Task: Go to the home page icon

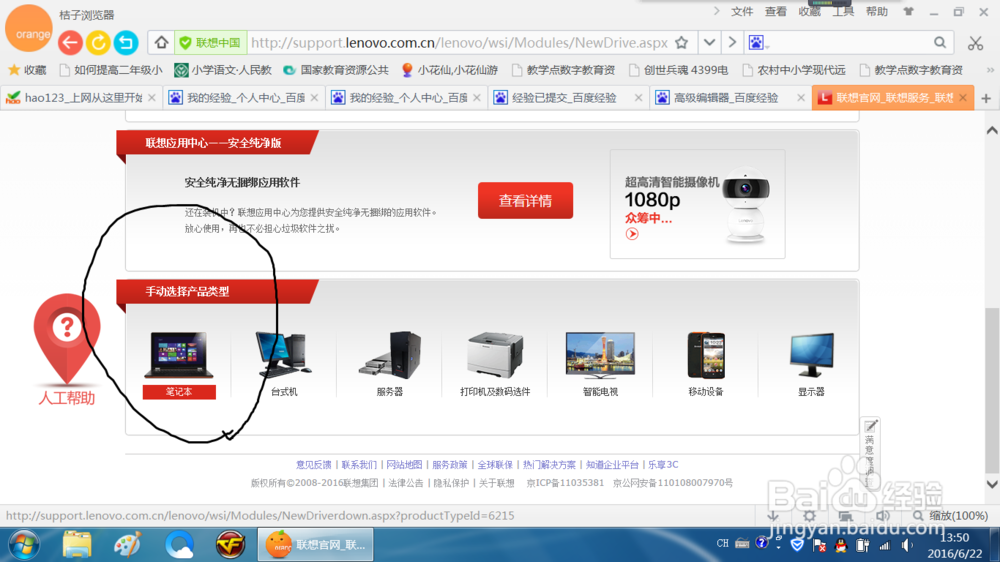Action: click(x=161, y=43)
